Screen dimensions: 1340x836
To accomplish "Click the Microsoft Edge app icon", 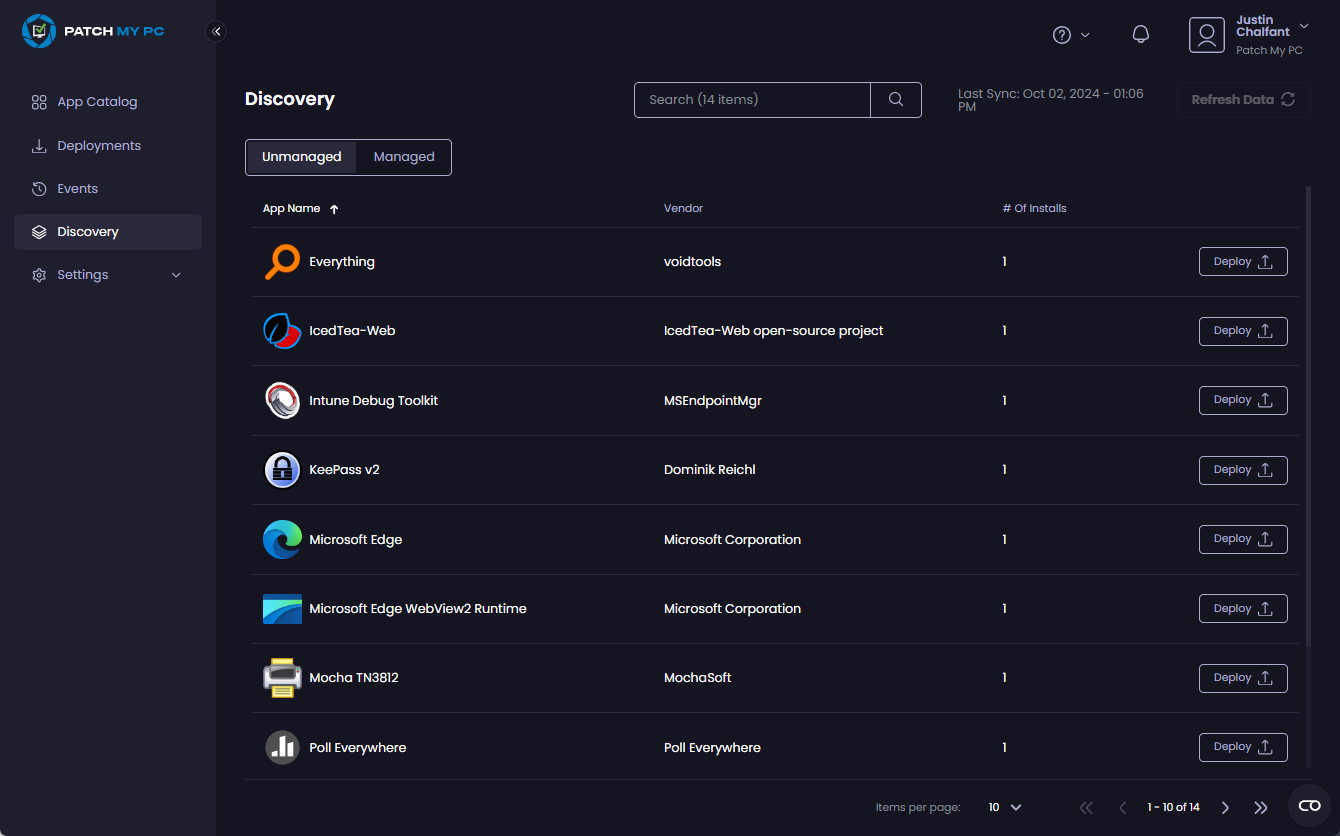I will click(x=282, y=539).
